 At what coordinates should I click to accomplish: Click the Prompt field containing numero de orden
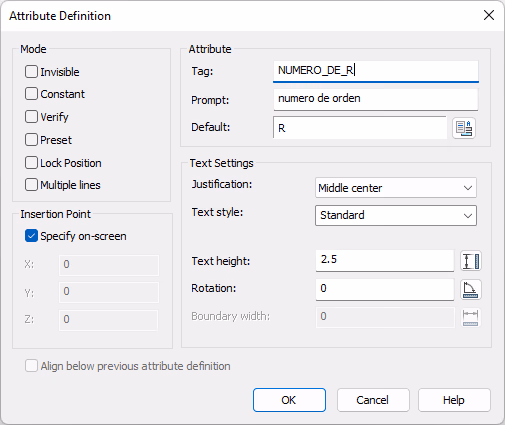tap(376, 99)
